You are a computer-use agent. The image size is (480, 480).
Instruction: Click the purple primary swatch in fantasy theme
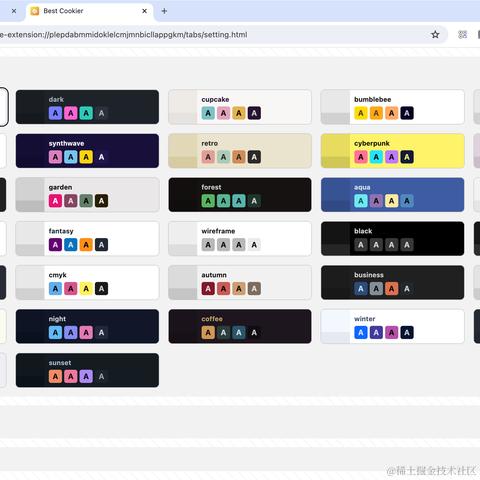[x=55, y=245]
